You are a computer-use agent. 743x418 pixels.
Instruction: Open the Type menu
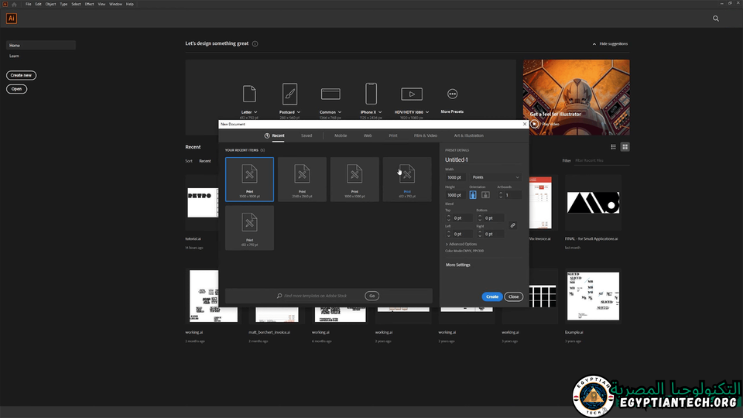63,4
